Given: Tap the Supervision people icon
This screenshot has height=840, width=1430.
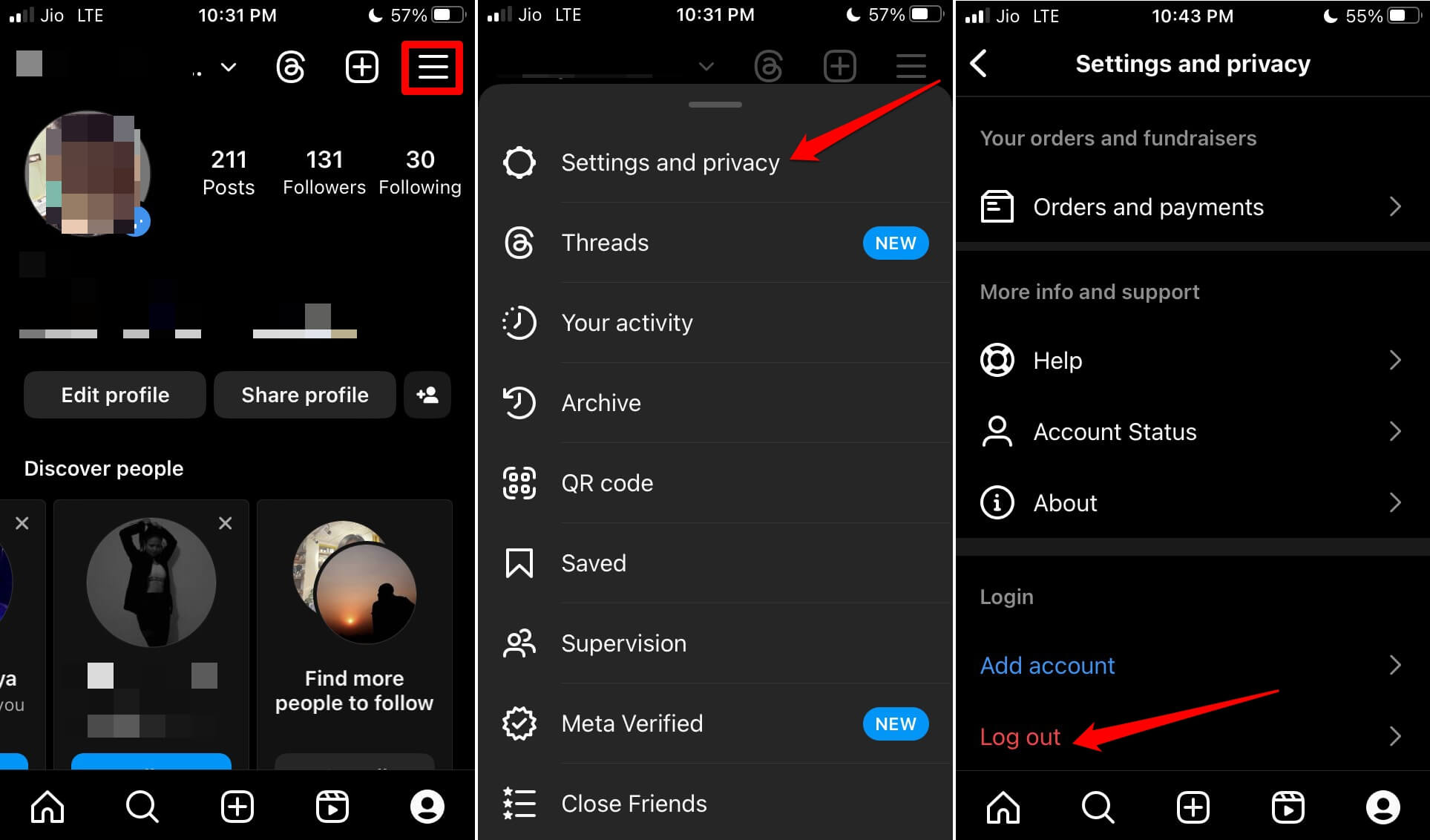Looking at the screenshot, I should click(x=519, y=643).
